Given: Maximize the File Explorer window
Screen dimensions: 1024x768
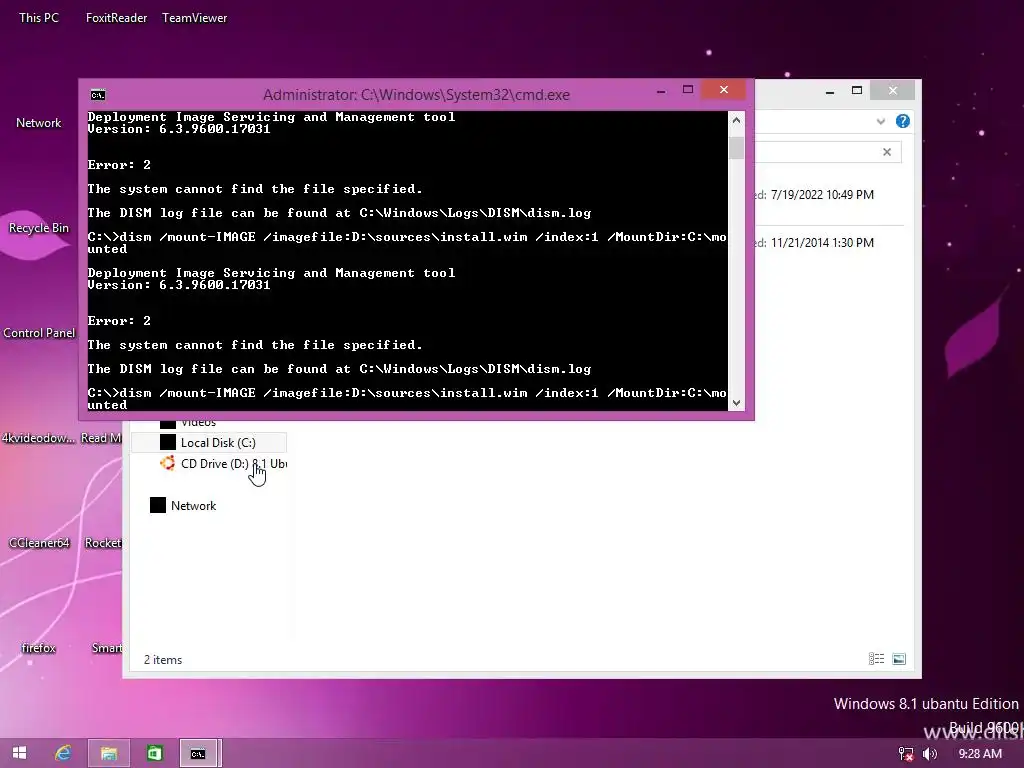Looking at the screenshot, I should [857, 91].
